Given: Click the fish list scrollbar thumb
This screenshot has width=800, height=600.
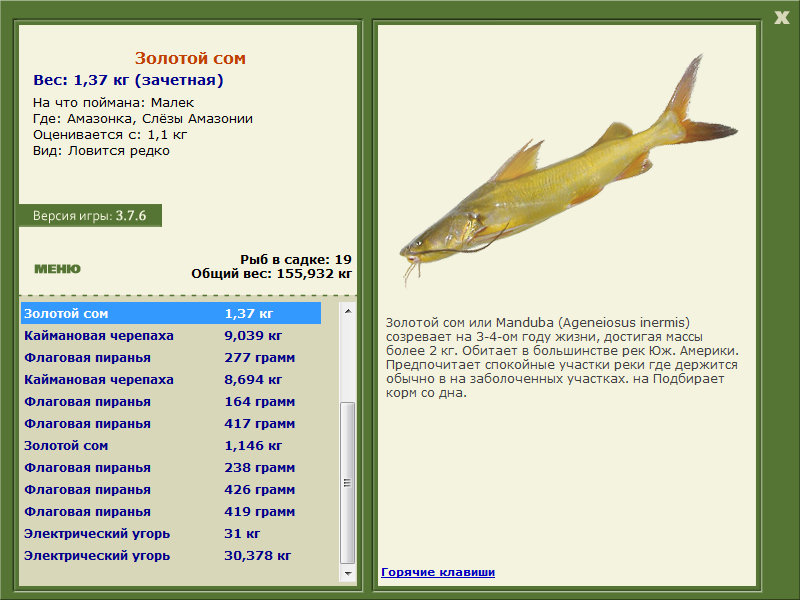Looking at the screenshot, I should tap(348, 483).
